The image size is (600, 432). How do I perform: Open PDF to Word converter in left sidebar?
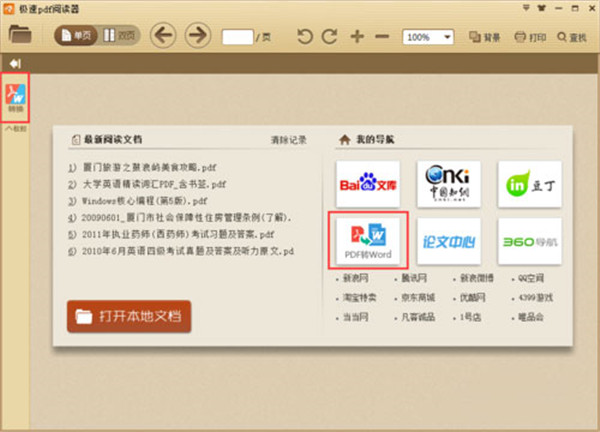16,97
